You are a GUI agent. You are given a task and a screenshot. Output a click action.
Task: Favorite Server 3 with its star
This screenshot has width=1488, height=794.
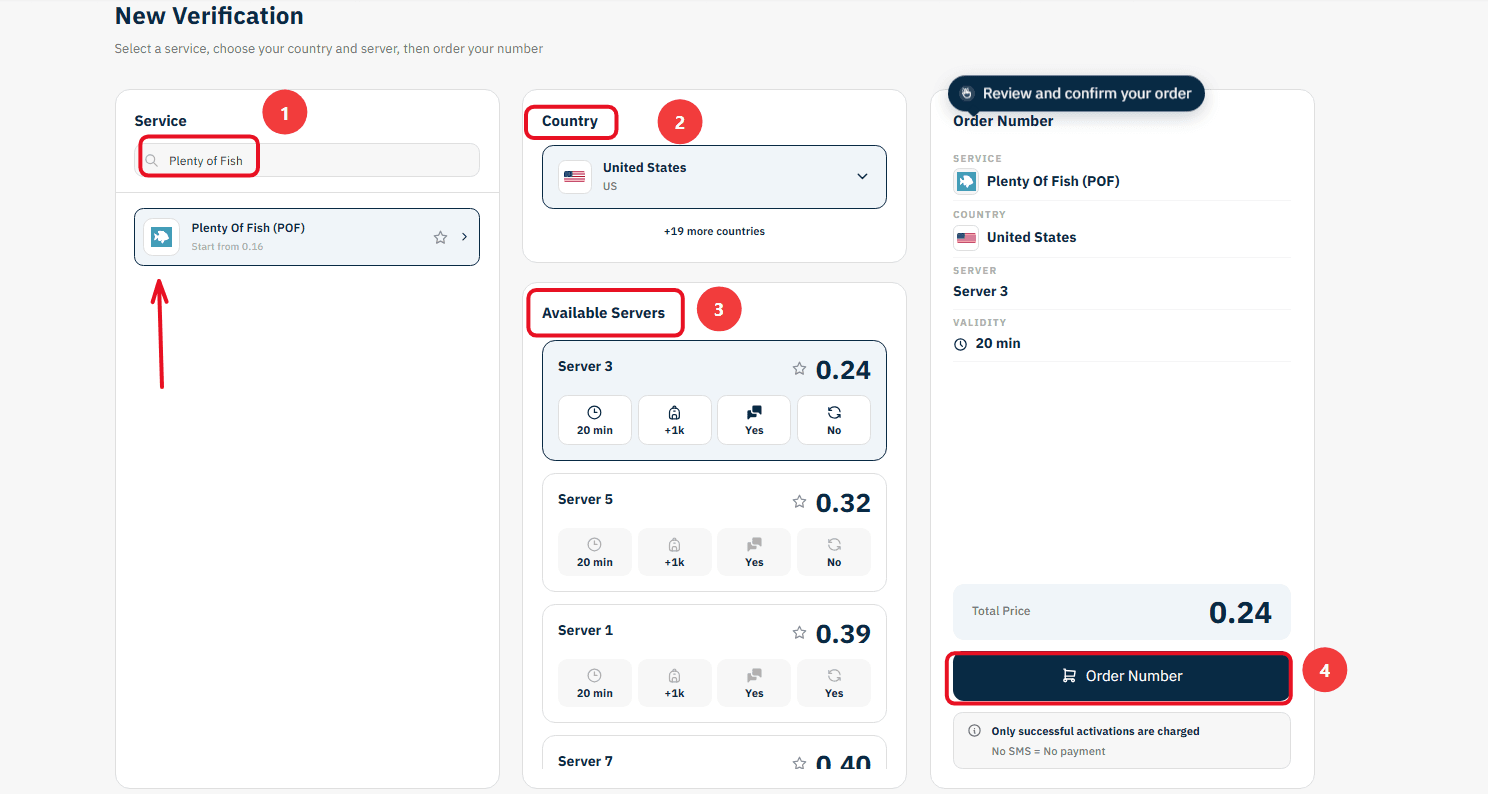coord(799,369)
